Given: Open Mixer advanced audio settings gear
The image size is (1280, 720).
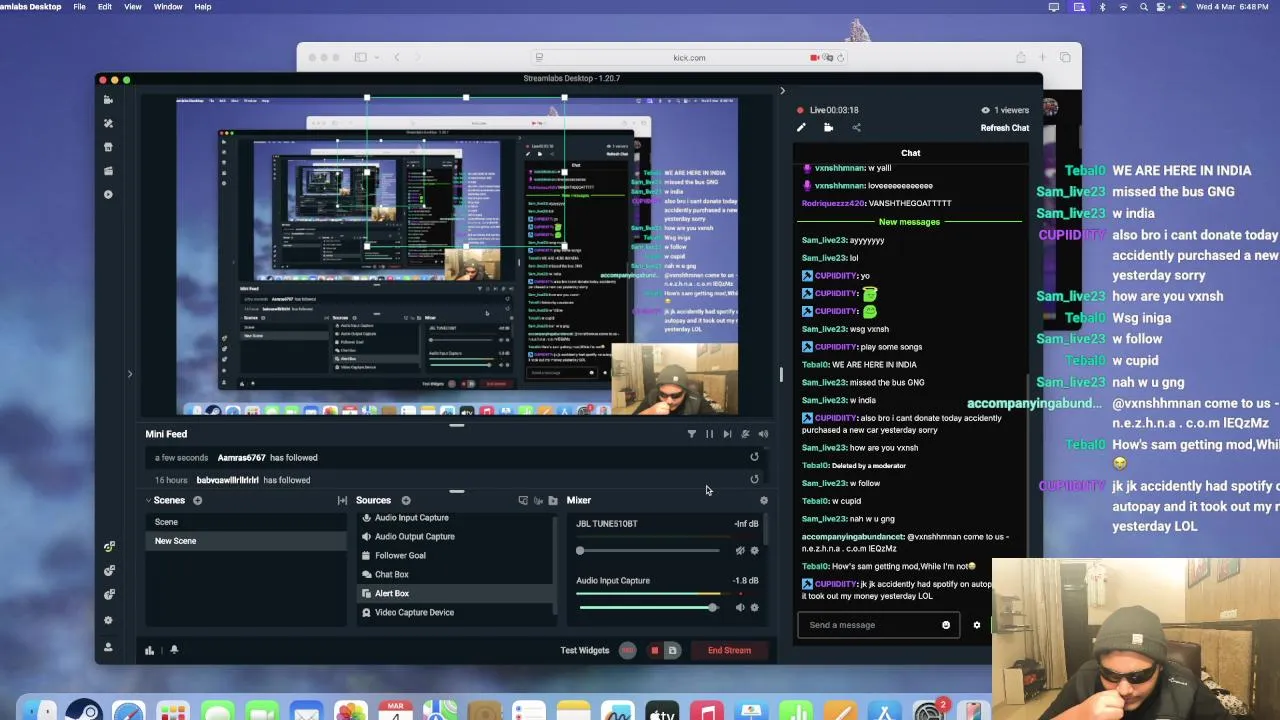Looking at the screenshot, I should [764, 500].
